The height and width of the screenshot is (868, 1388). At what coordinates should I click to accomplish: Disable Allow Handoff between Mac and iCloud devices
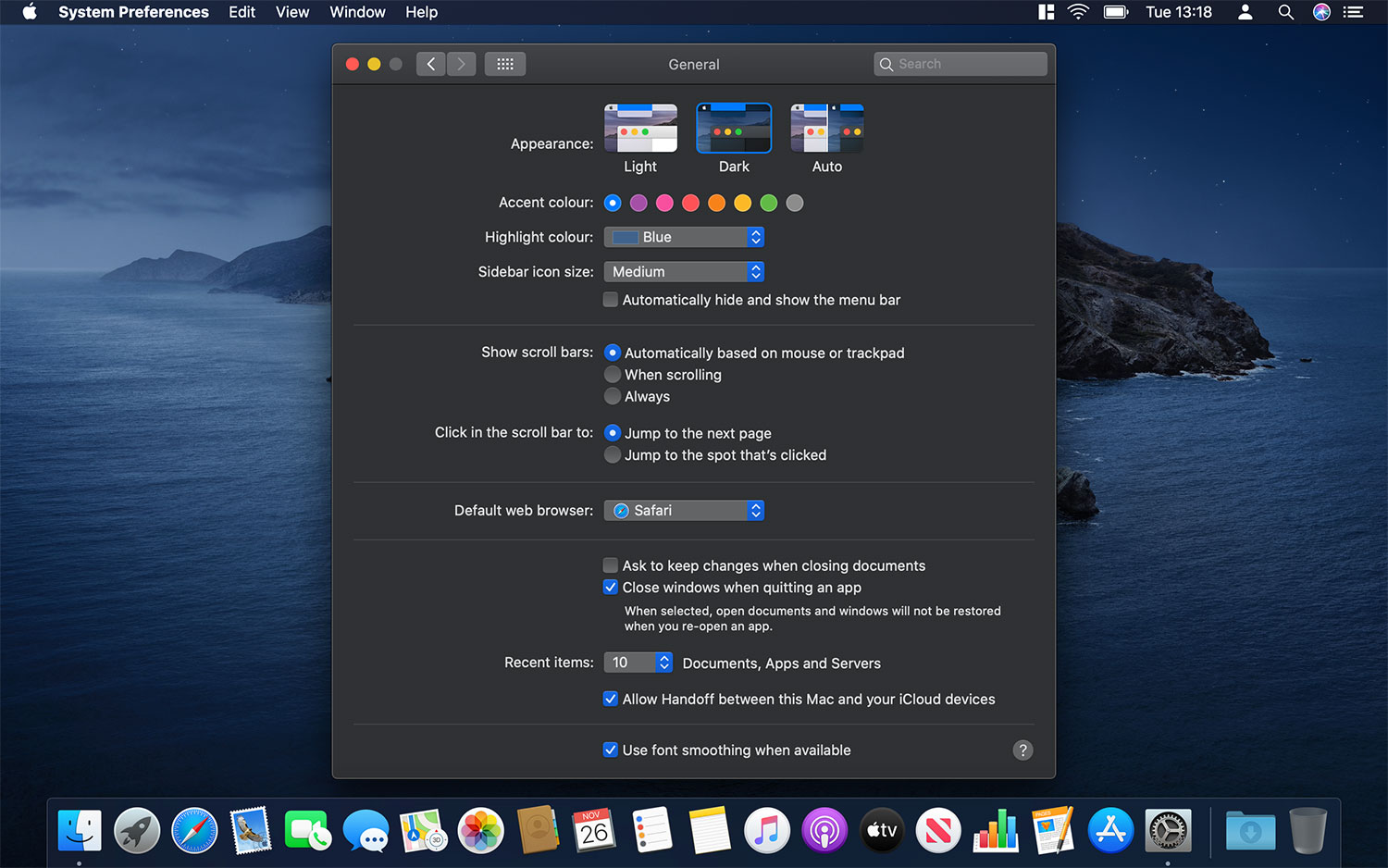[x=610, y=699]
